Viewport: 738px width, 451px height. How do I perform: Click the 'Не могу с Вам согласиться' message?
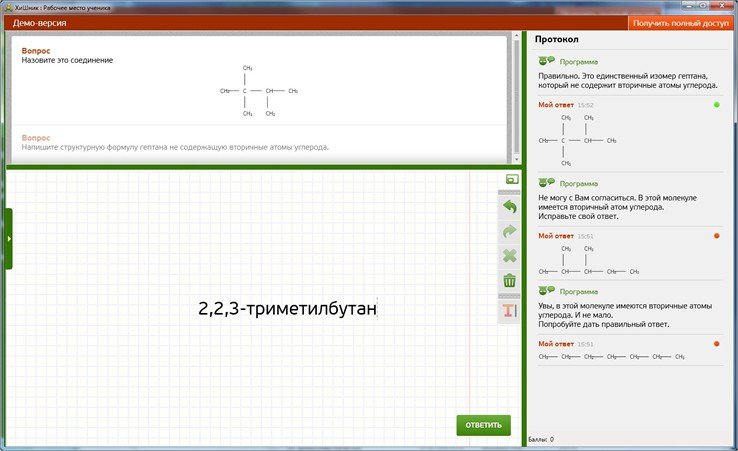coord(618,207)
